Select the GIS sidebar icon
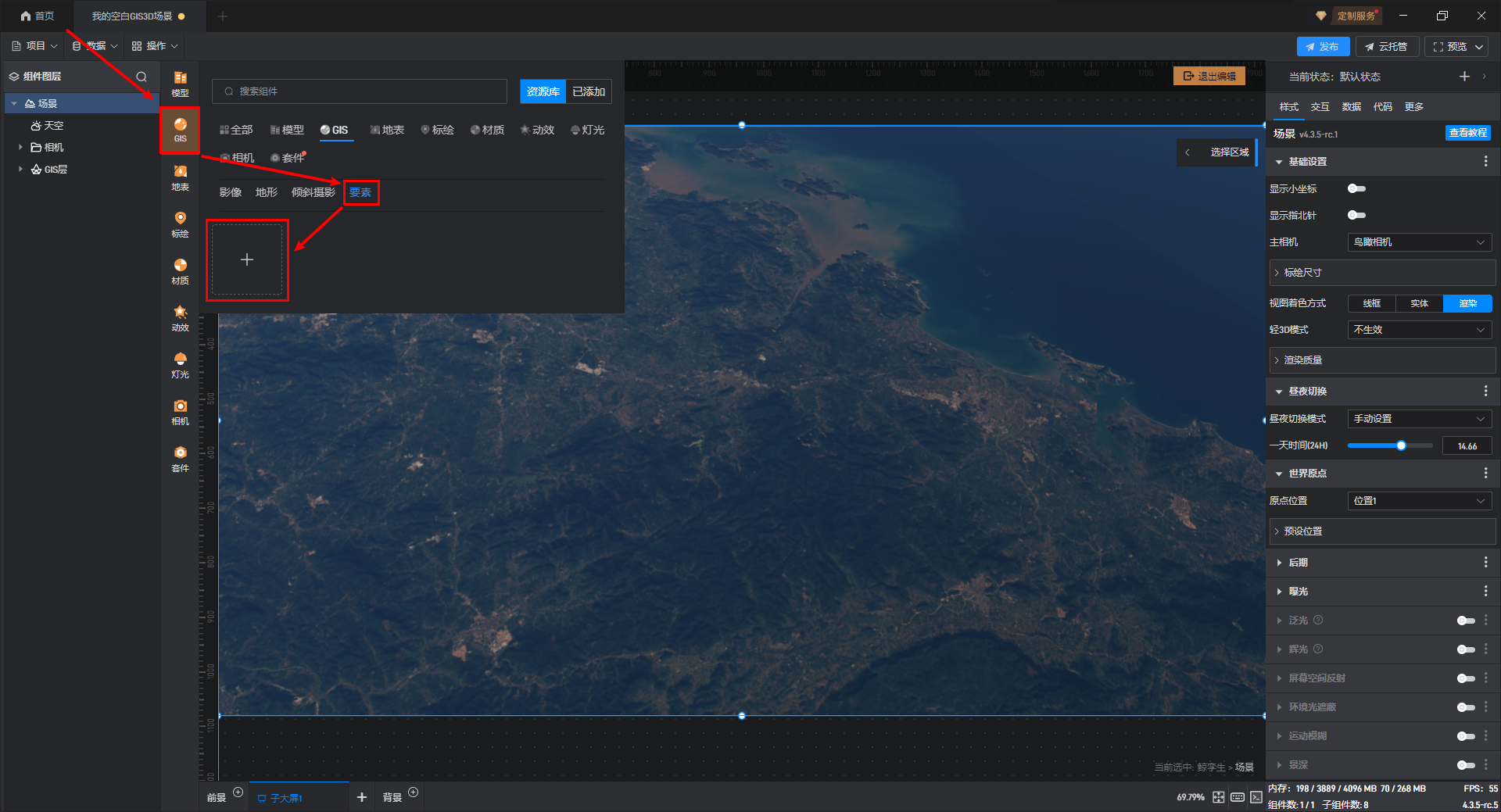1501x812 pixels. [180, 130]
